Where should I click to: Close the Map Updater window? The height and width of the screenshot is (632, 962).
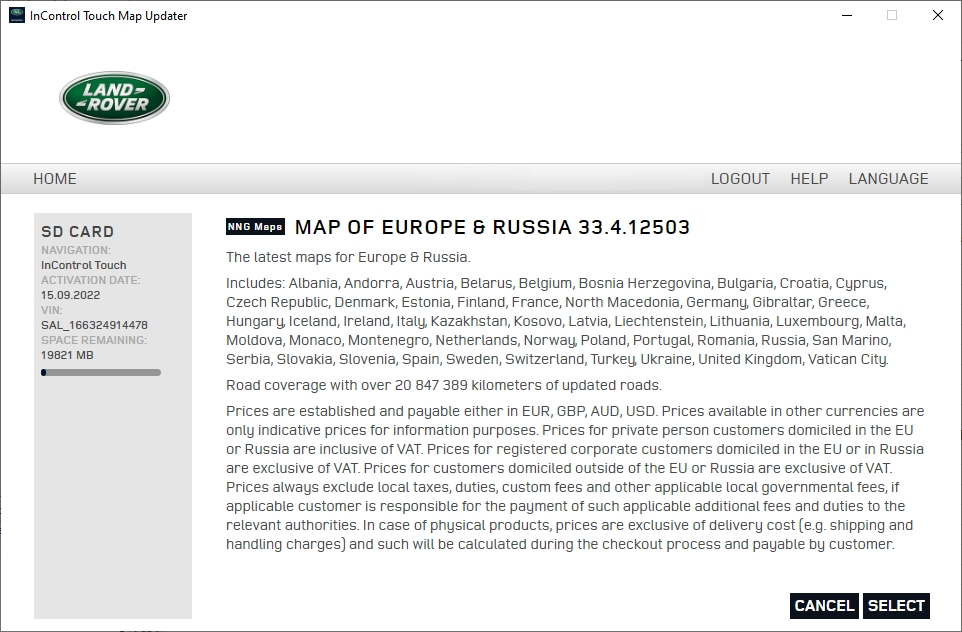coord(937,15)
